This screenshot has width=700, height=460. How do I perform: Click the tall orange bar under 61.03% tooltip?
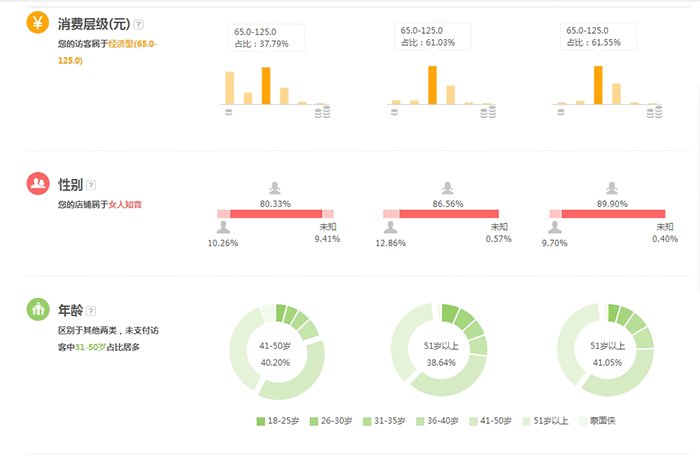pyautogui.click(x=432, y=85)
